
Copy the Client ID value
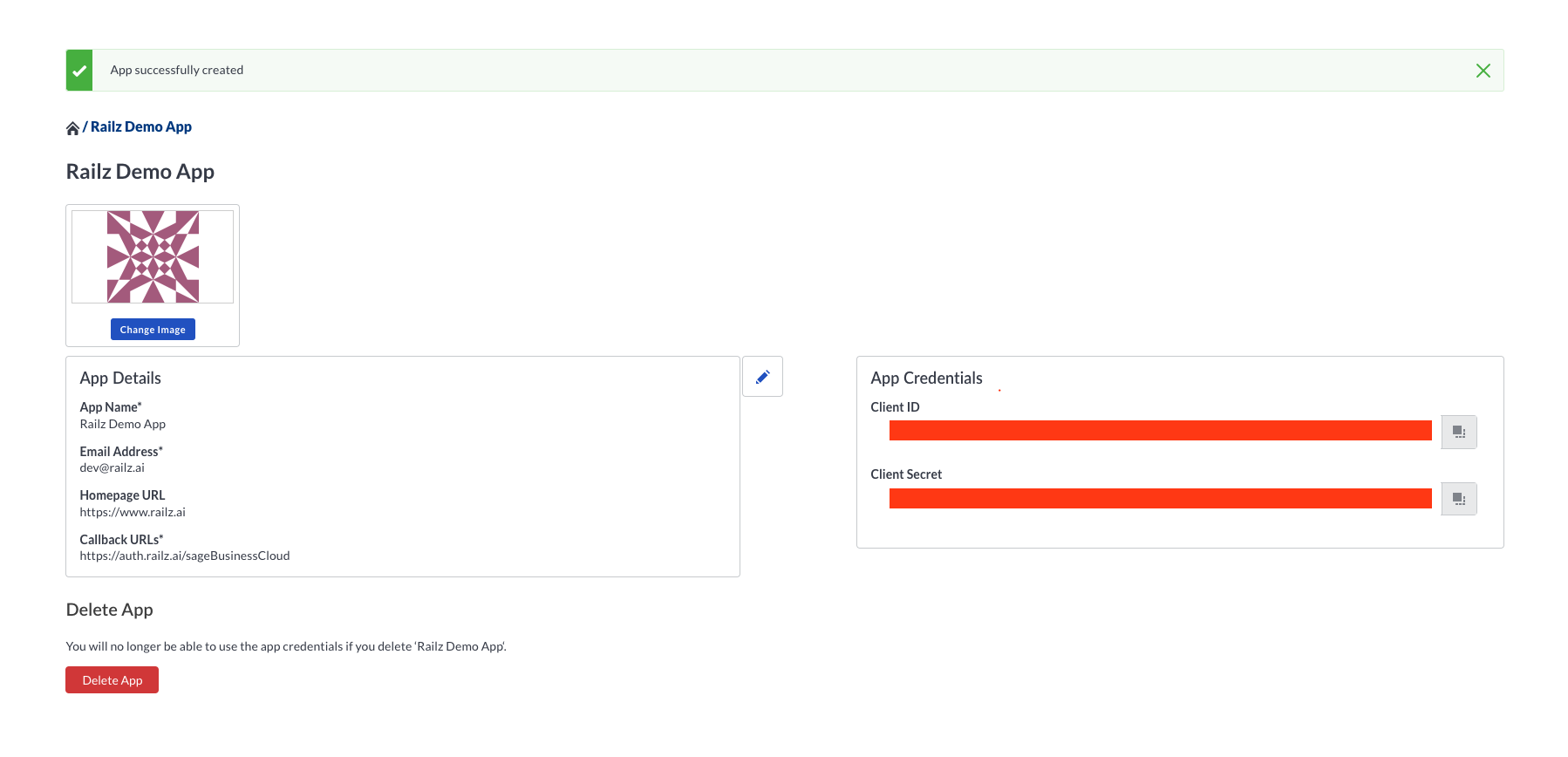point(1458,432)
